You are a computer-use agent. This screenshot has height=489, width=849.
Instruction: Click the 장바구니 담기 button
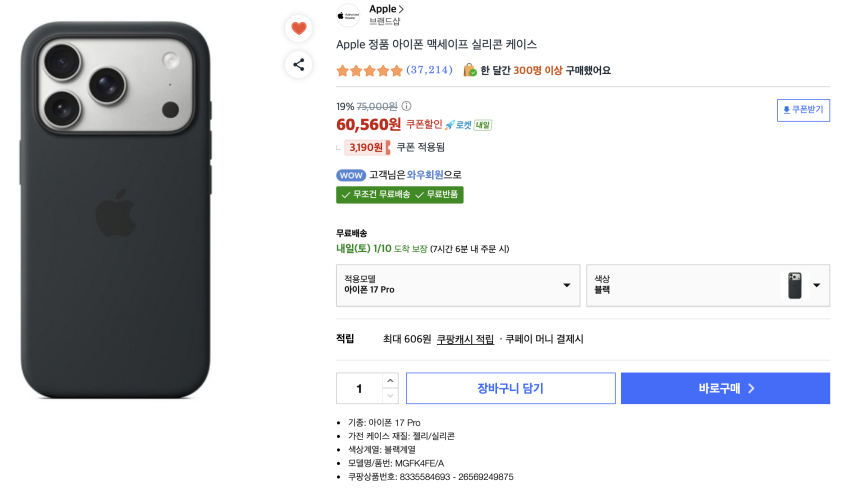click(510, 388)
